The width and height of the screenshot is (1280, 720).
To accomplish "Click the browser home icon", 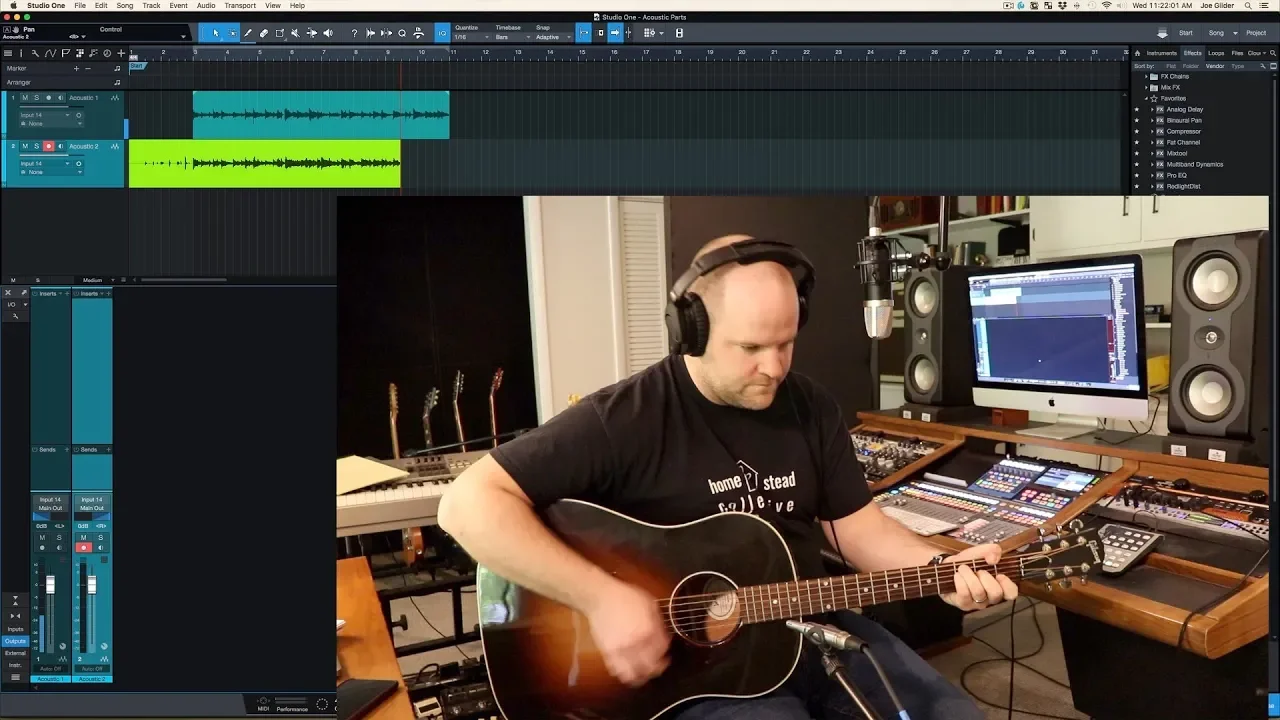I will point(1138,53).
